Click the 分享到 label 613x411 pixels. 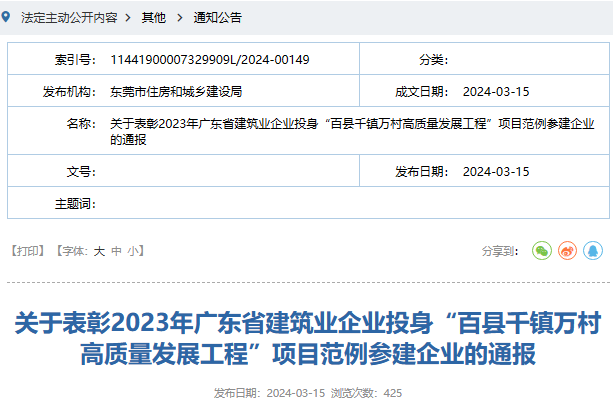pos(500,251)
